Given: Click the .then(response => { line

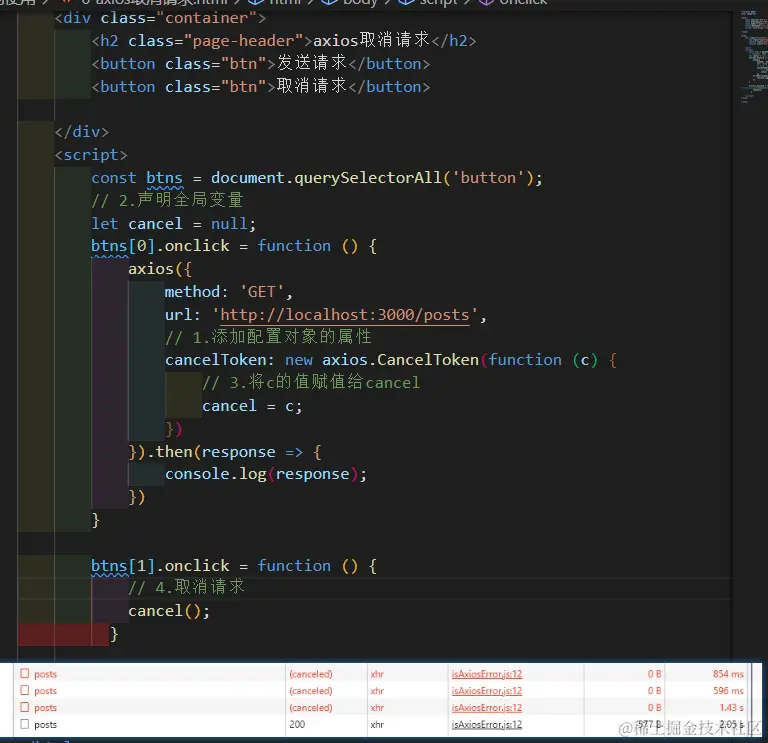Looking at the screenshot, I should click(225, 452).
